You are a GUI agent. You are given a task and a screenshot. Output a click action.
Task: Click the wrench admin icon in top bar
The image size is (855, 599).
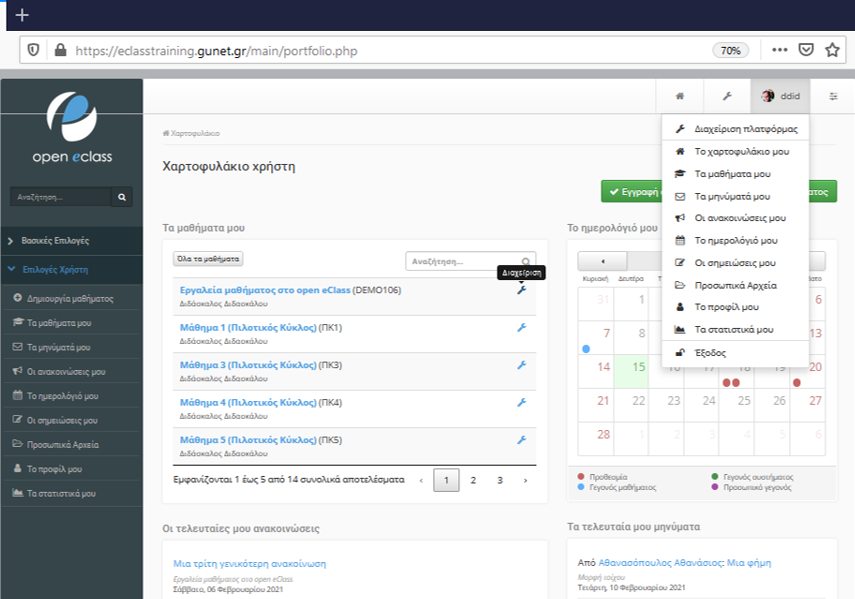point(727,96)
